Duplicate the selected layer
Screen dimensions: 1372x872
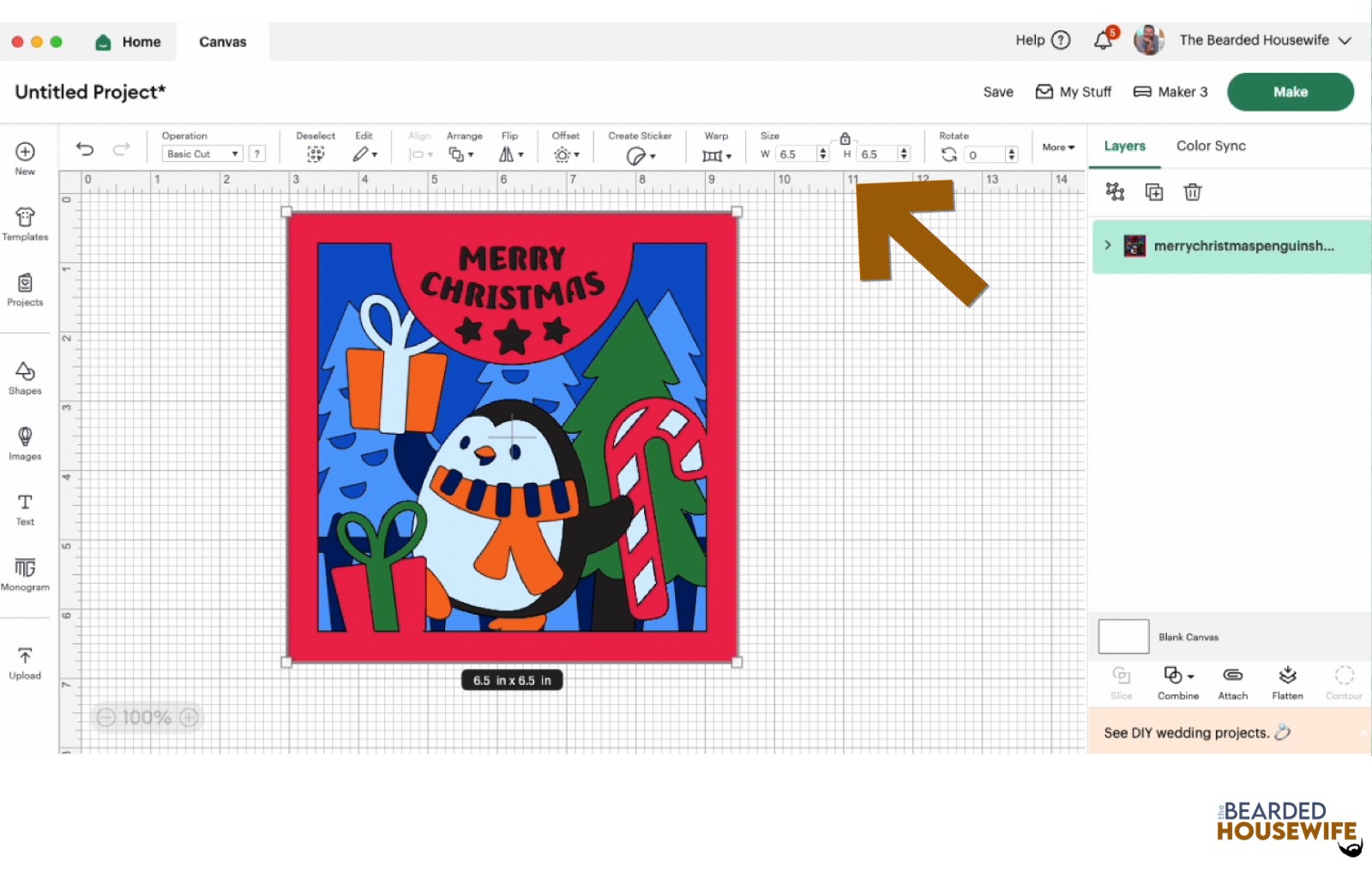pos(1154,192)
